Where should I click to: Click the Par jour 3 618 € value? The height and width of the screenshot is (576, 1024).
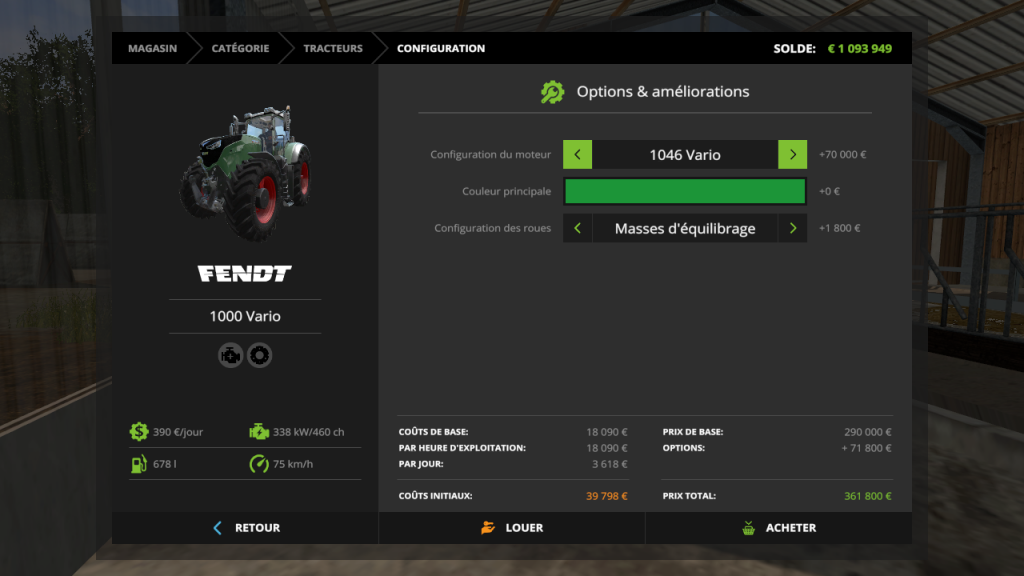pos(609,464)
